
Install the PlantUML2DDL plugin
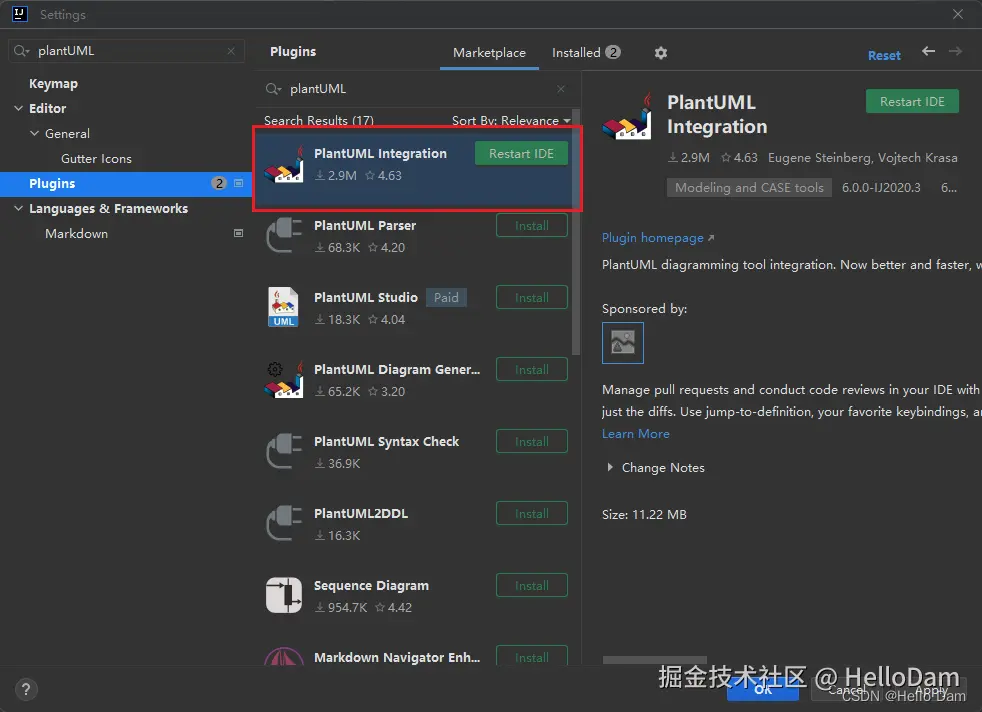pyautogui.click(x=532, y=513)
